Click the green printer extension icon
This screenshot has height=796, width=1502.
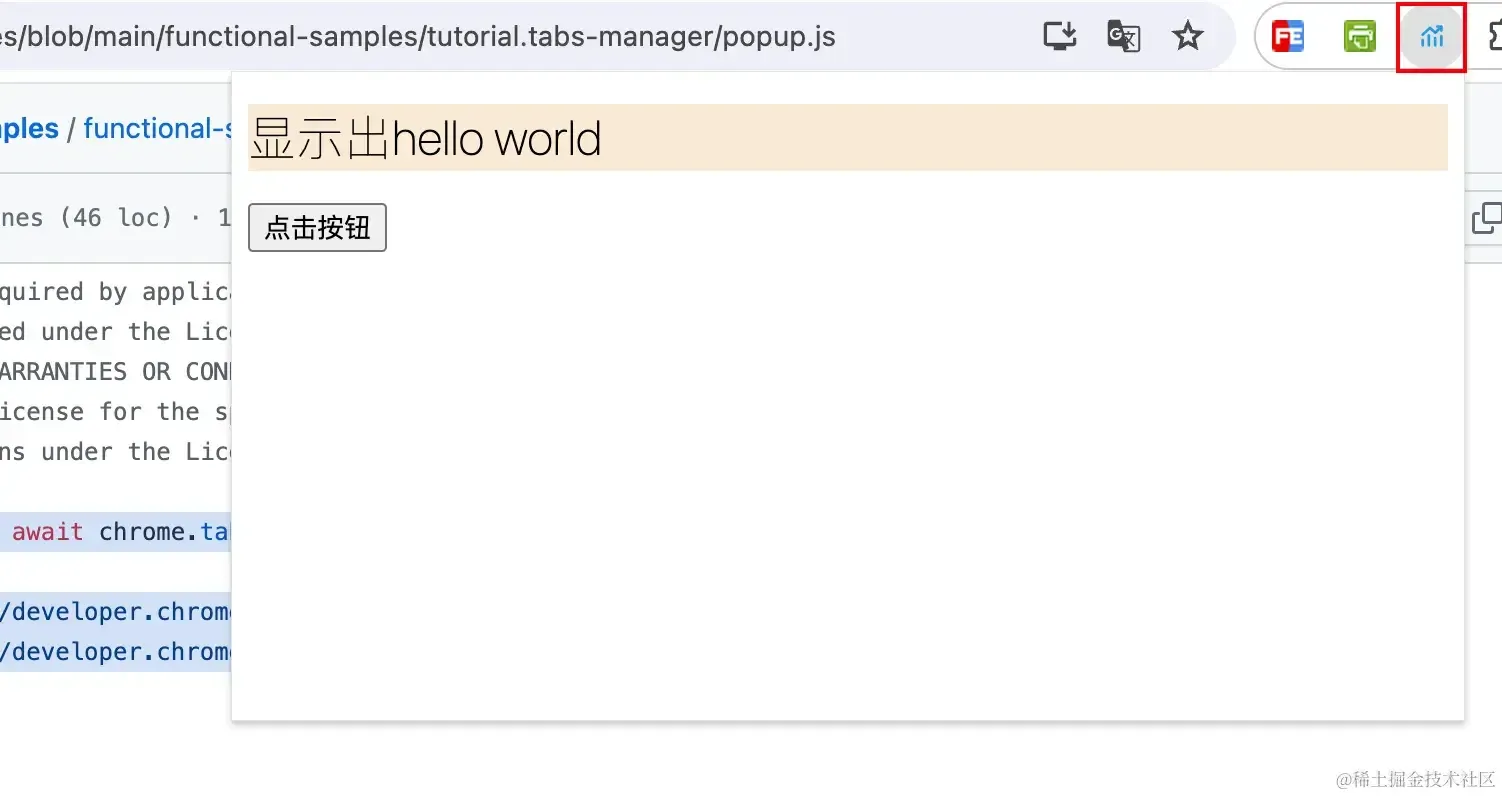(x=1360, y=37)
